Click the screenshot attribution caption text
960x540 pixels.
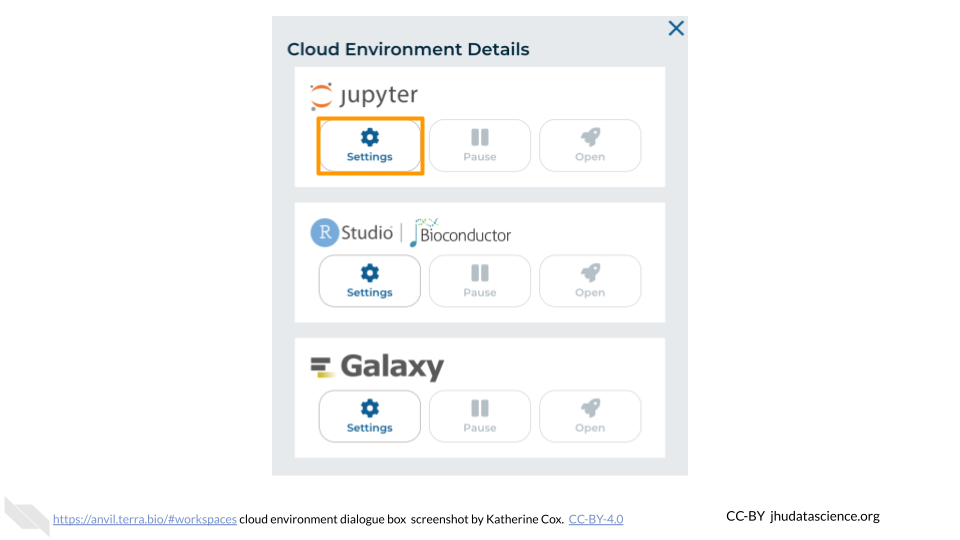[402, 519]
